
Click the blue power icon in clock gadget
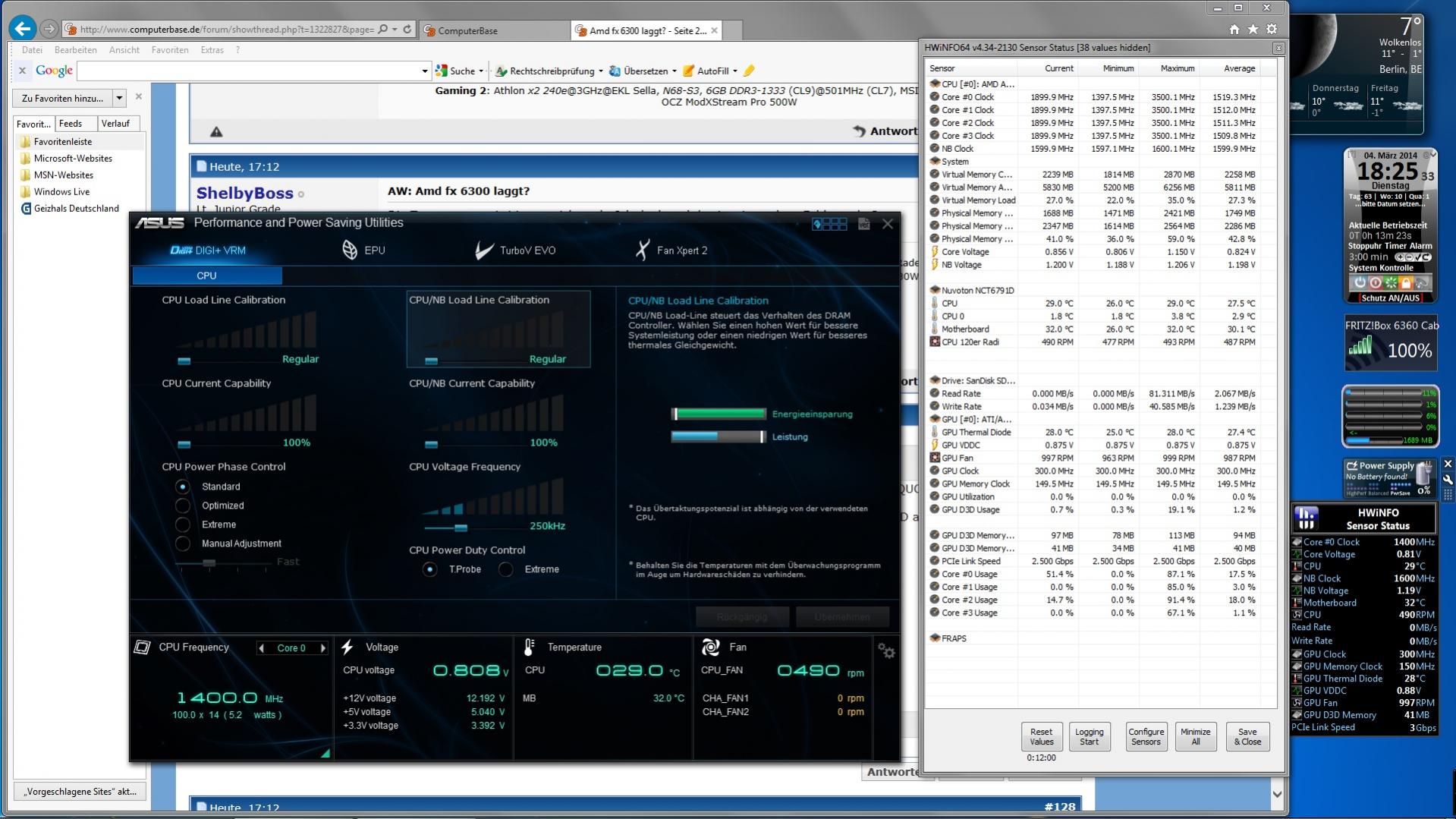[1359, 283]
